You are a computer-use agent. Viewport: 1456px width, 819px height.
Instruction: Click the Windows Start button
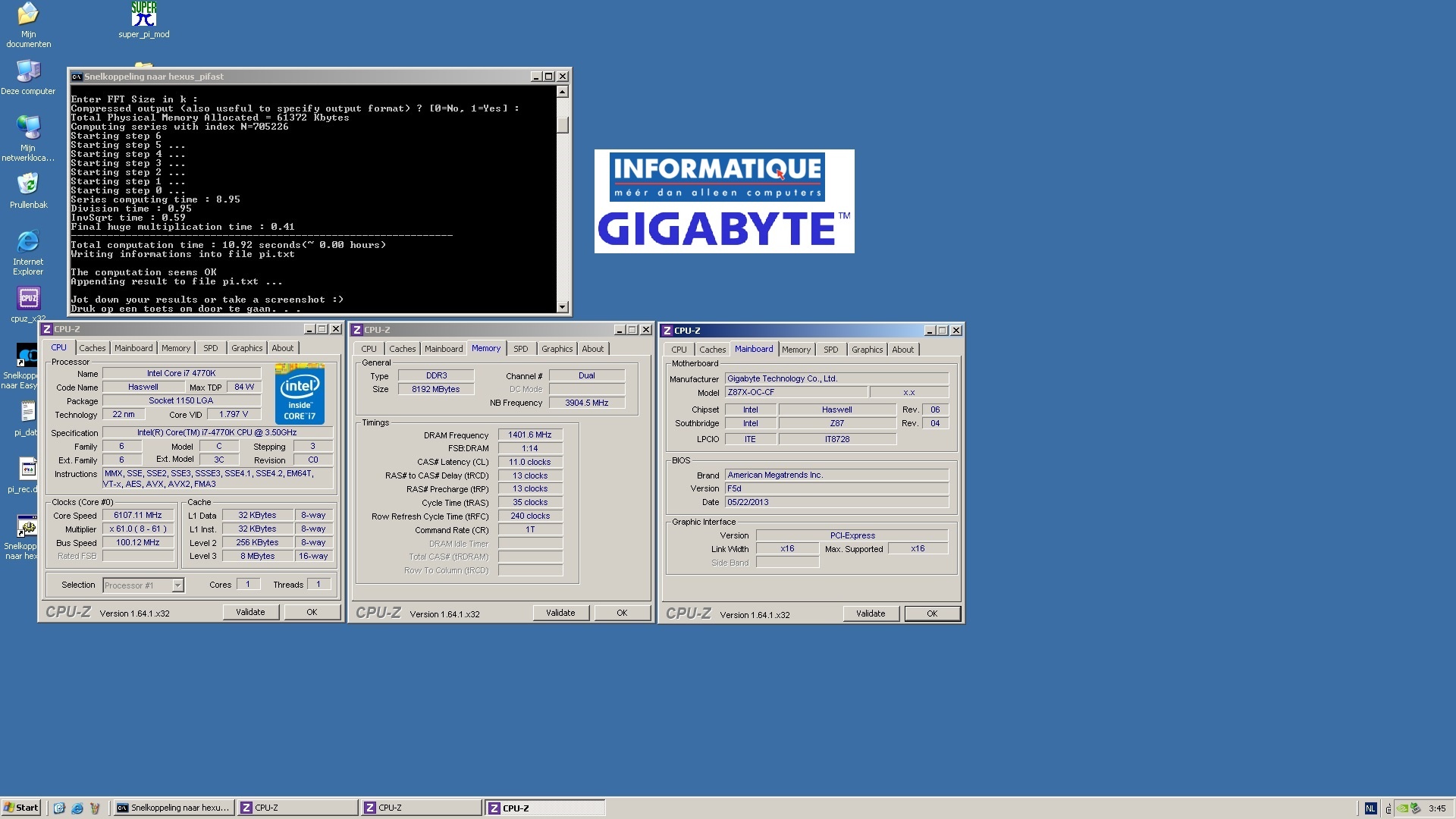click(20, 808)
